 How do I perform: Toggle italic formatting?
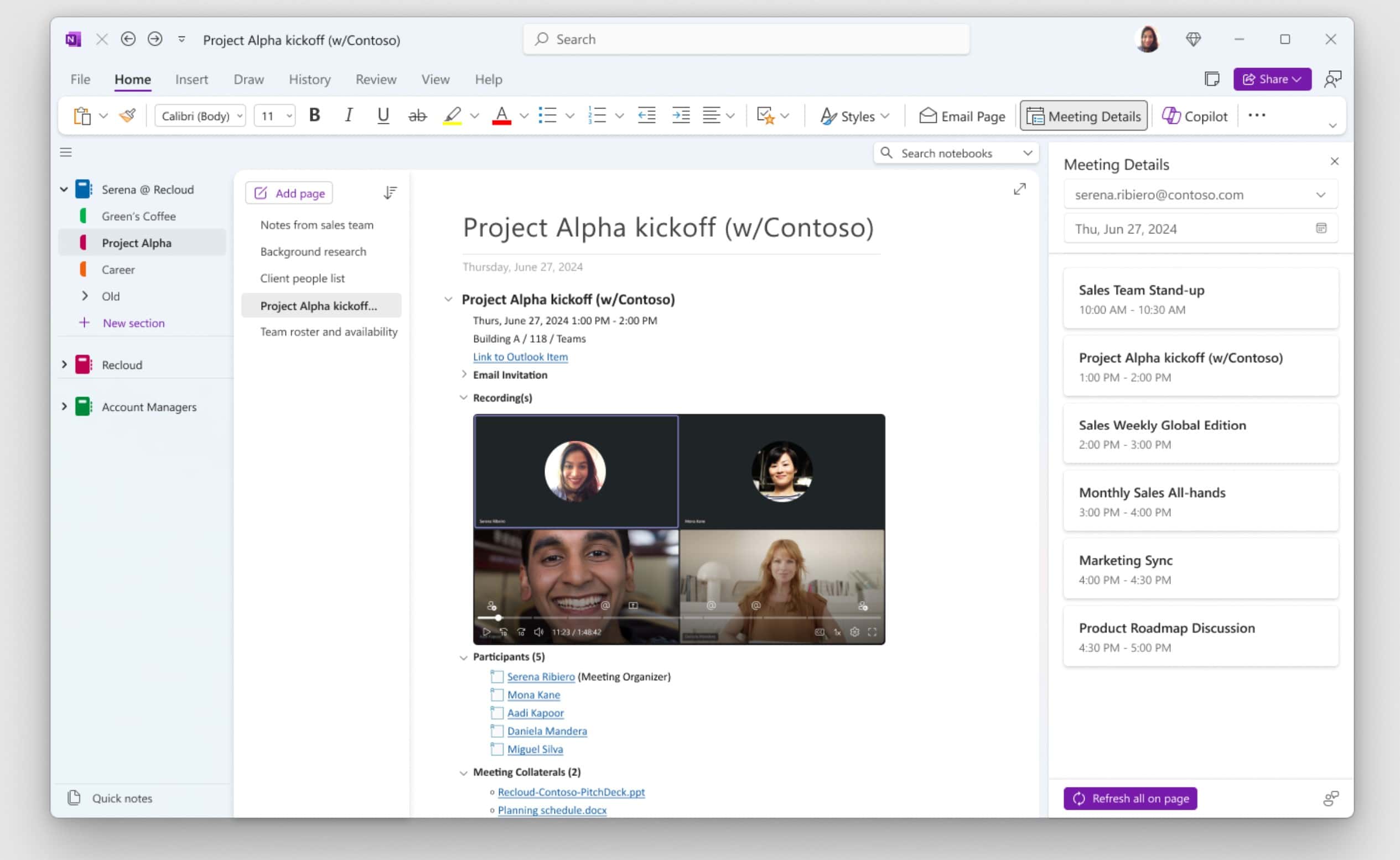pos(348,116)
